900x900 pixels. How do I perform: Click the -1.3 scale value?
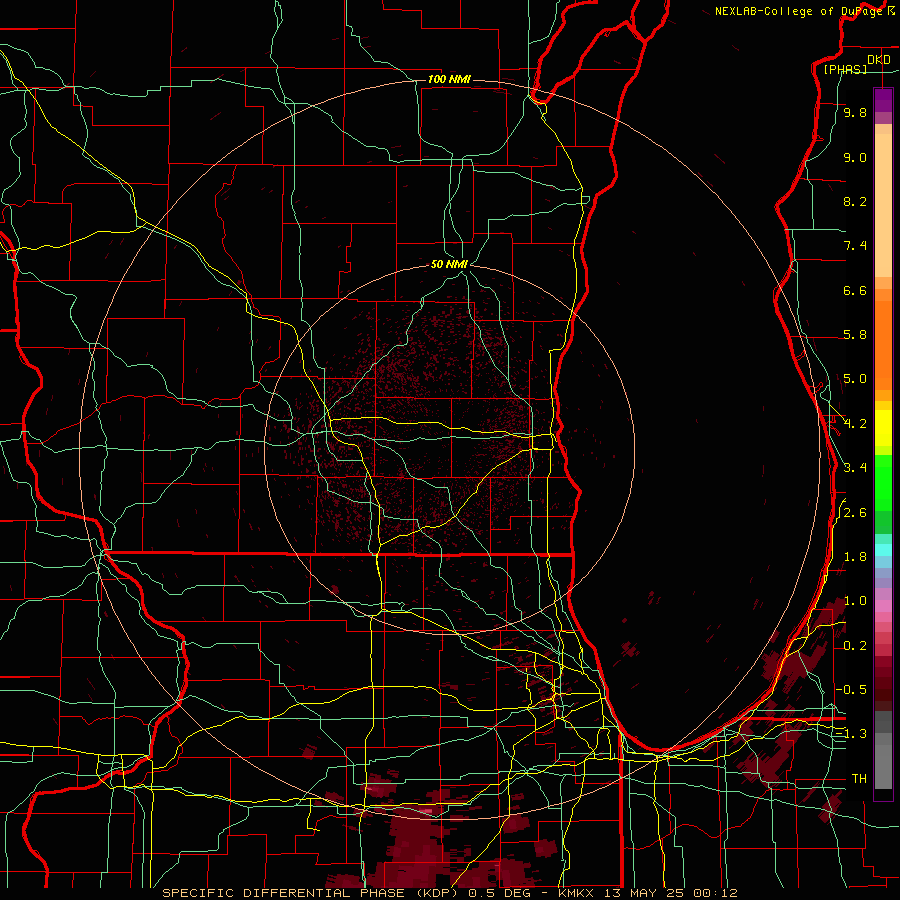click(x=852, y=734)
